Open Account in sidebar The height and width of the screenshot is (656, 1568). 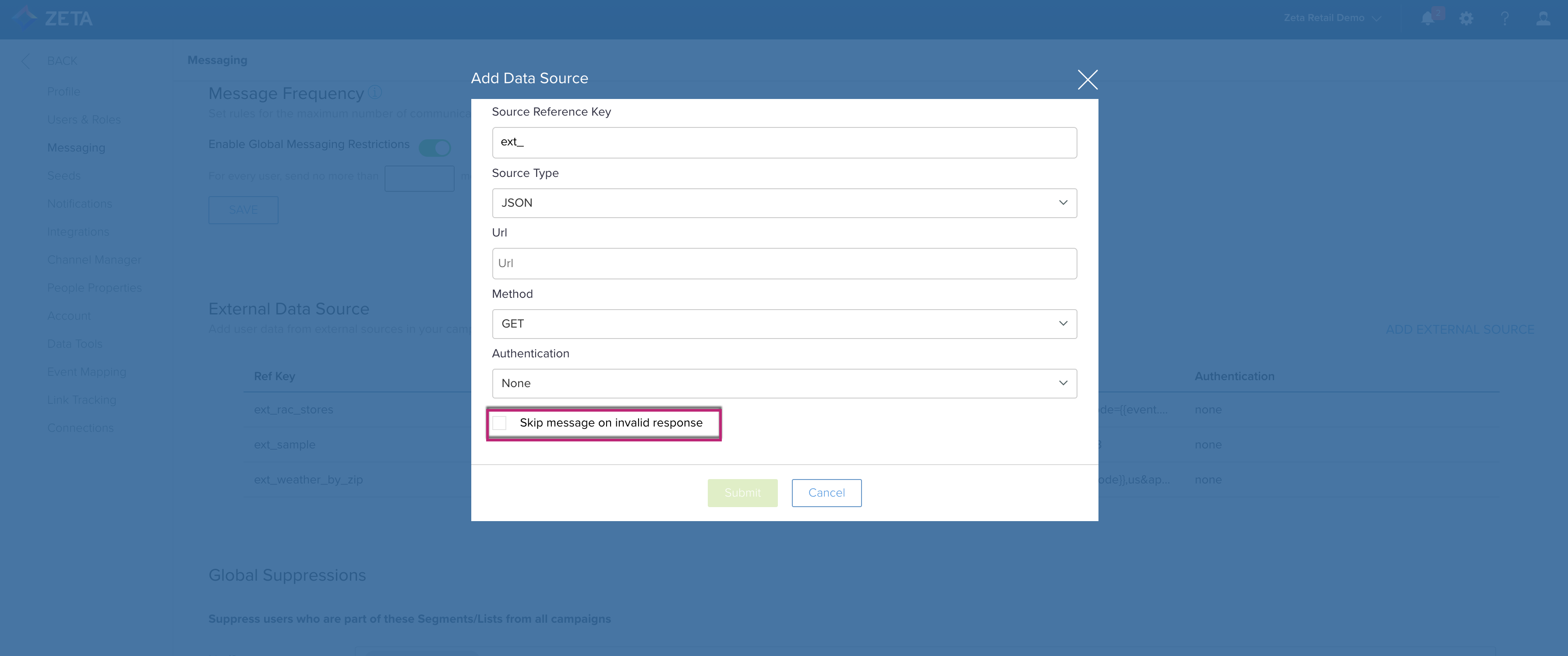[x=69, y=316]
